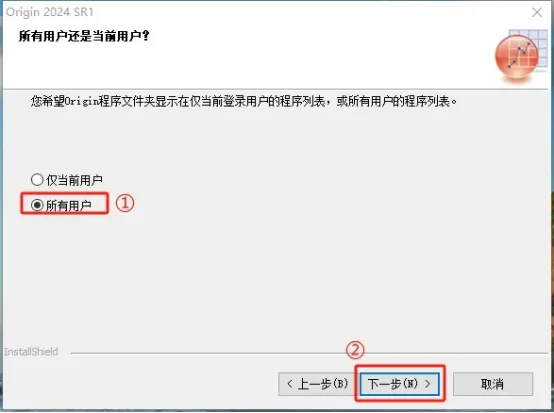Cancel the installation with 取消
Screen dimensions: 554x413
click(x=493, y=384)
